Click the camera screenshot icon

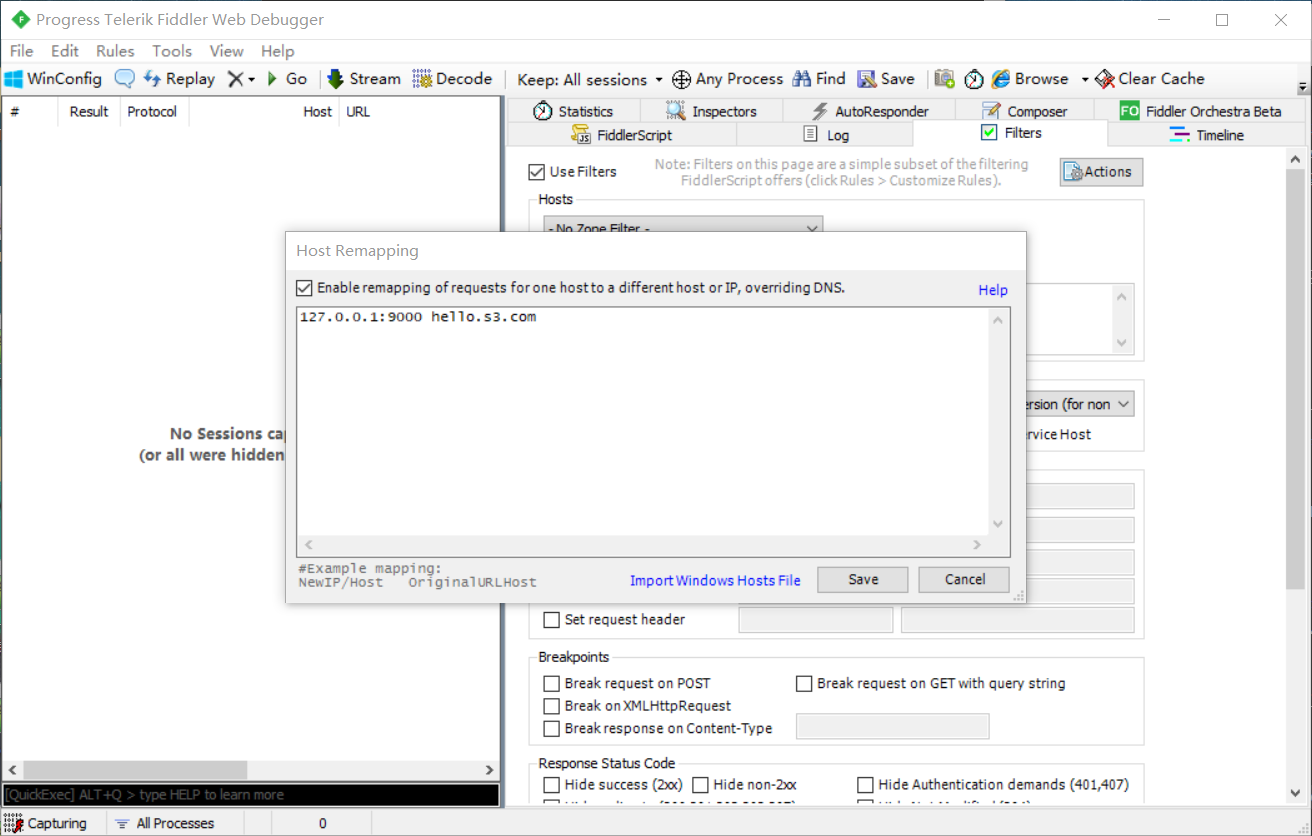[944, 79]
